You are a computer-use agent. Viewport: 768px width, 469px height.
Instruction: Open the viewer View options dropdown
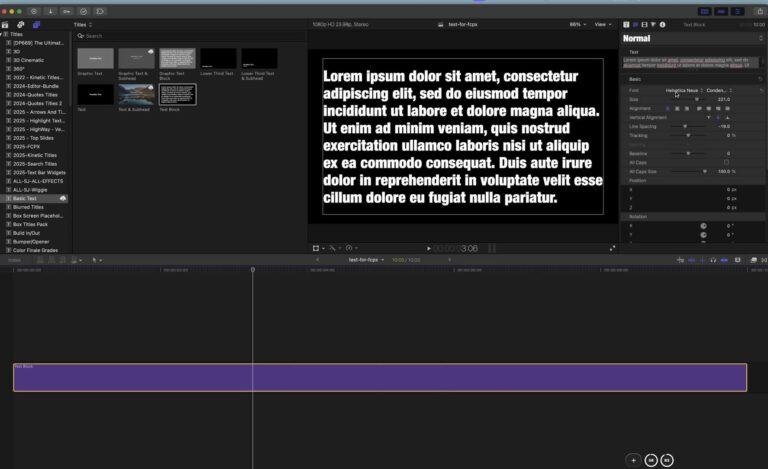603,24
